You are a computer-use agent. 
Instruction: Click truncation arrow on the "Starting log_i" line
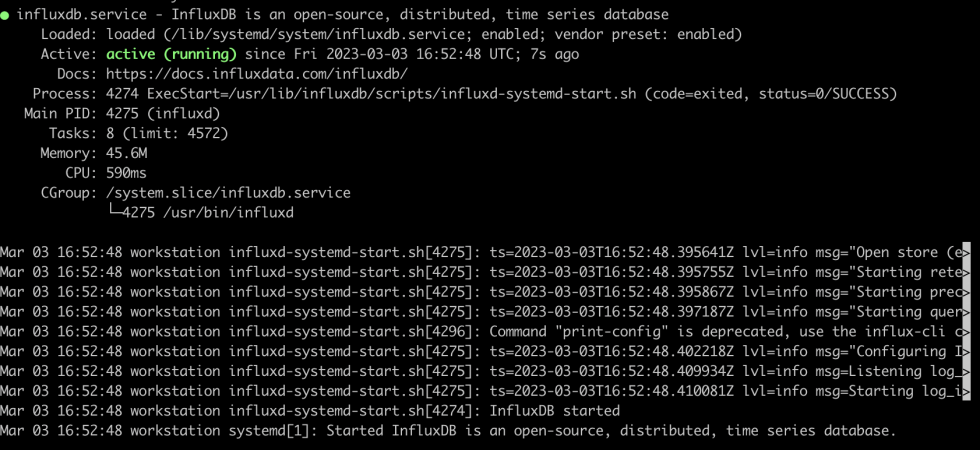966,391
